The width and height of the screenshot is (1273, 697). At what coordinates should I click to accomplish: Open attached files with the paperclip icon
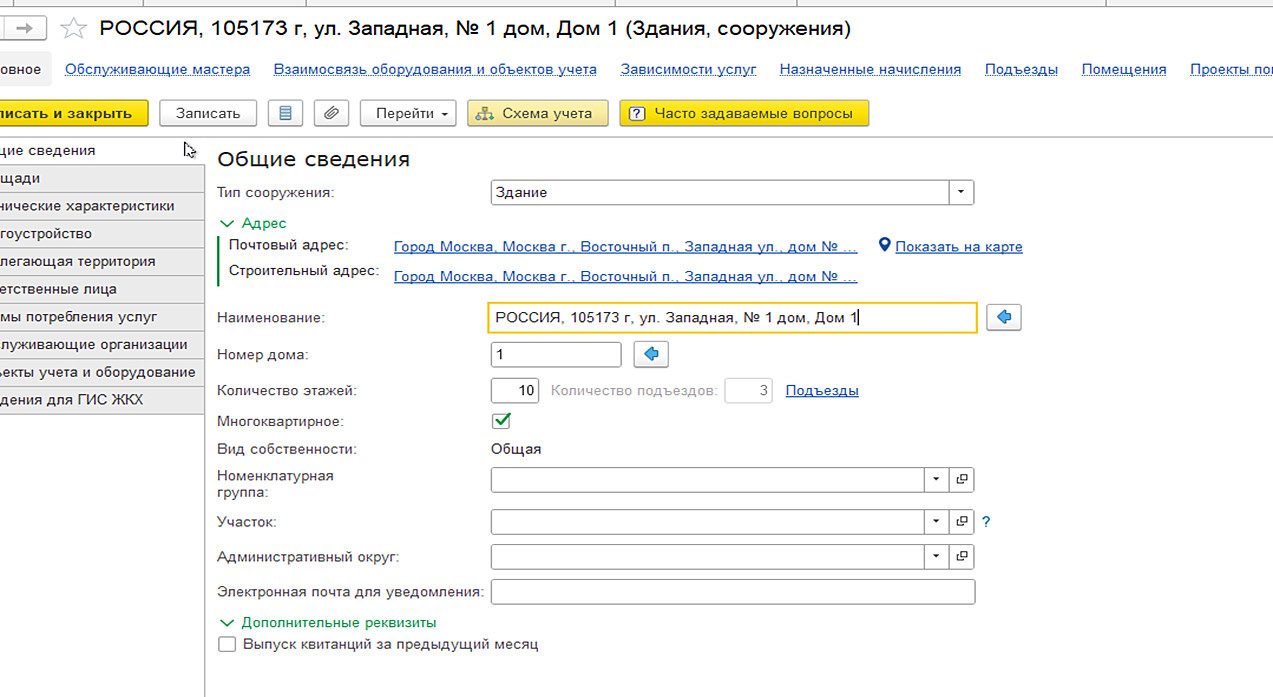point(331,113)
